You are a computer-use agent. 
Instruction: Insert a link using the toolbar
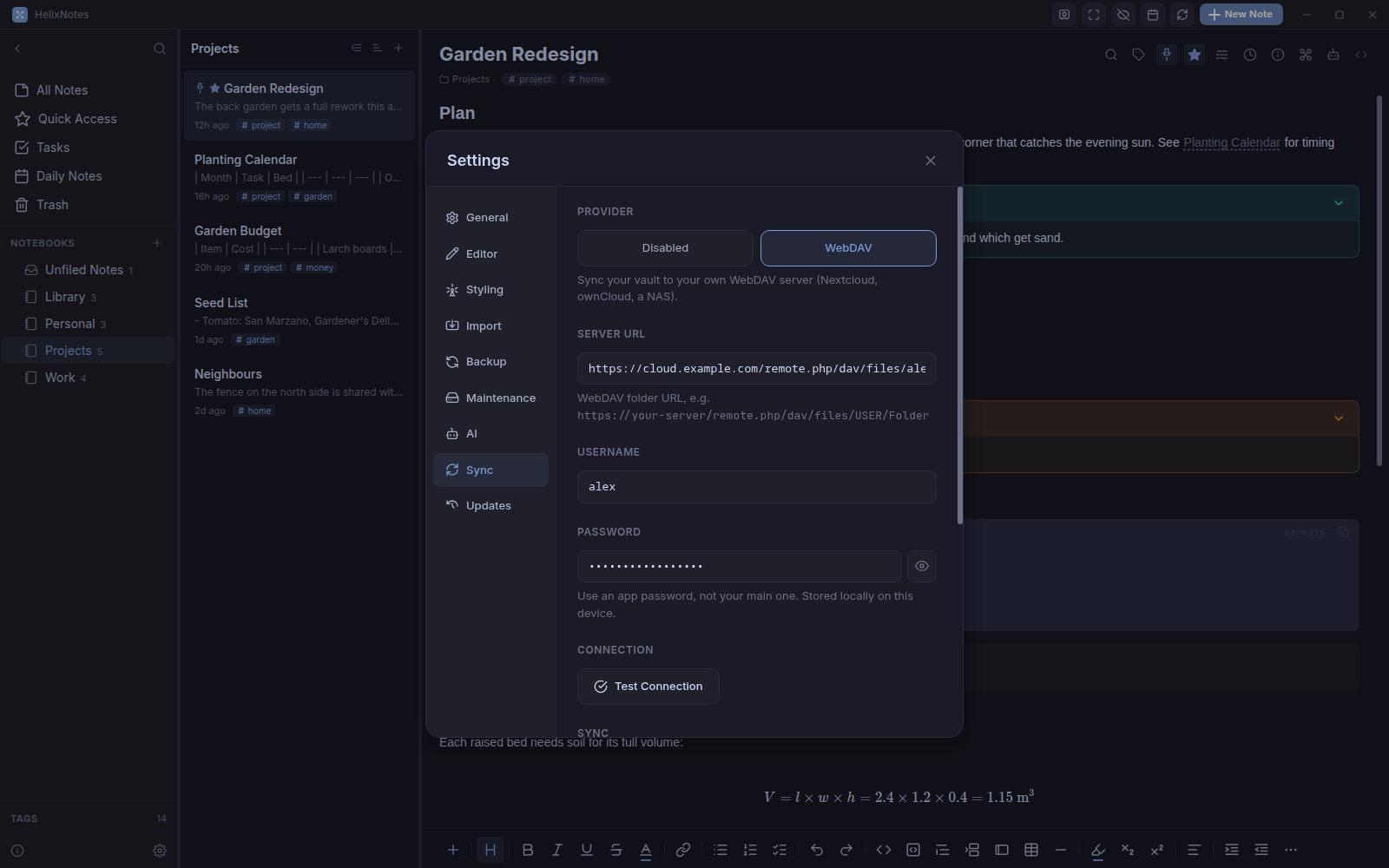click(683, 850)
